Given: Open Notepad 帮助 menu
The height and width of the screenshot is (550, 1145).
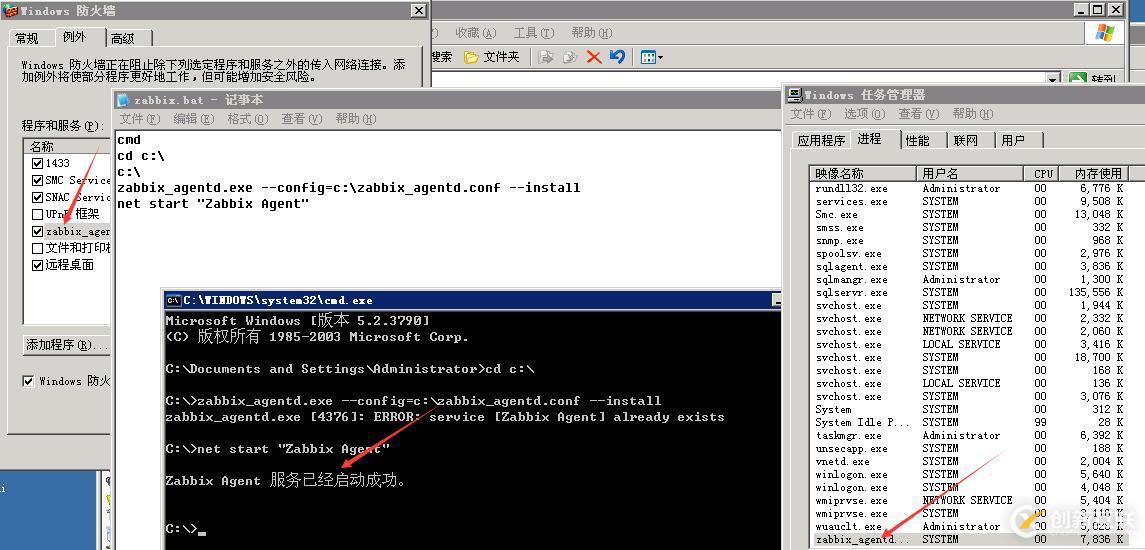Looking at the screenshot, I should (356, 118).
